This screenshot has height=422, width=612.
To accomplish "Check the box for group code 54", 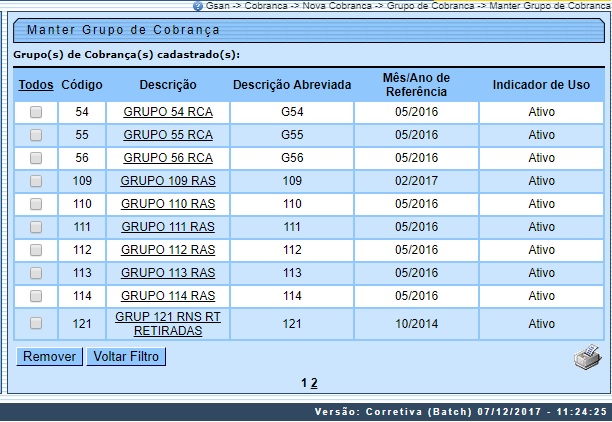I will click(x=36, y=113).
